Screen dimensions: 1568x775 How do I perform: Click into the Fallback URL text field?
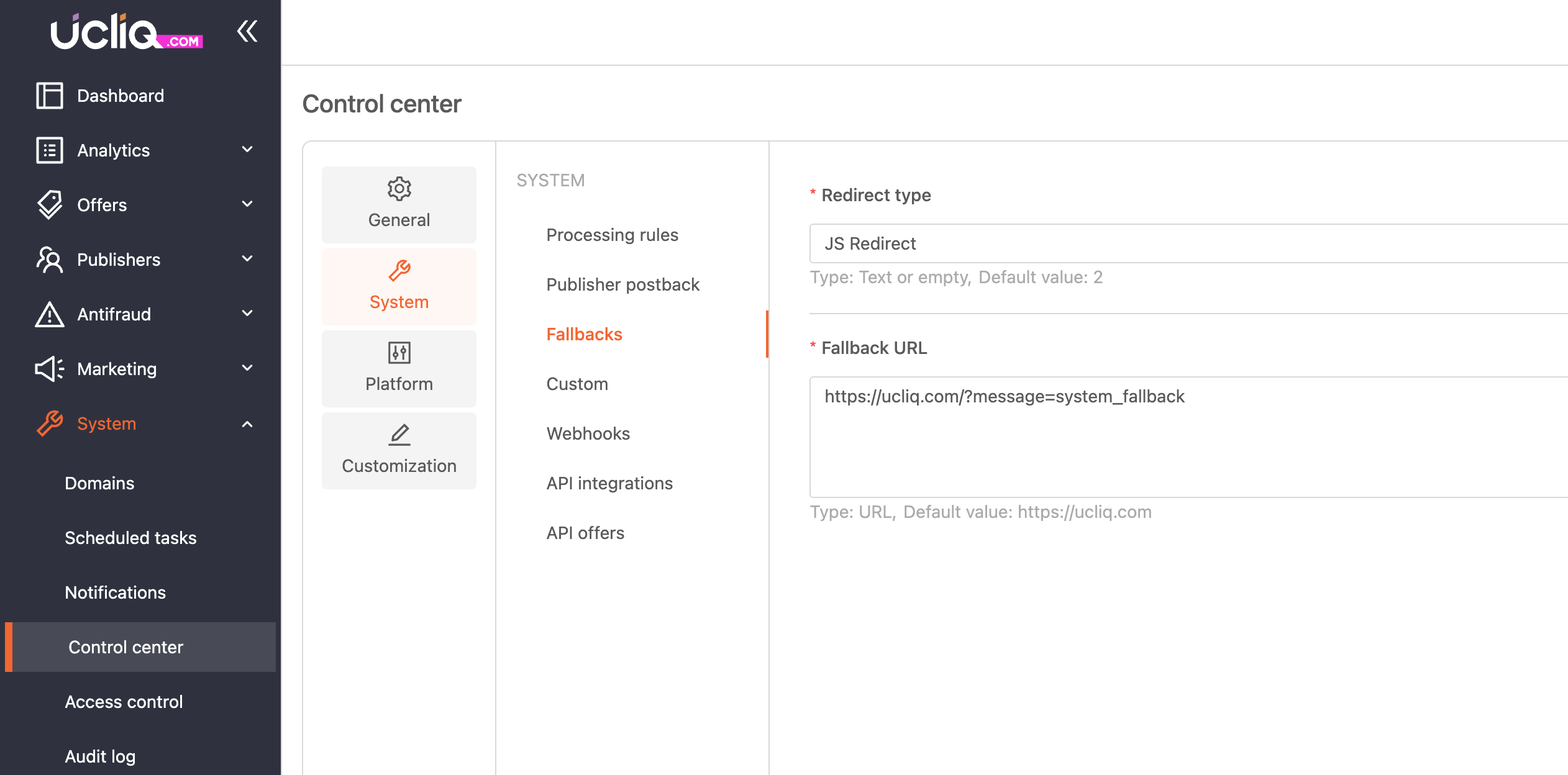1188,437
